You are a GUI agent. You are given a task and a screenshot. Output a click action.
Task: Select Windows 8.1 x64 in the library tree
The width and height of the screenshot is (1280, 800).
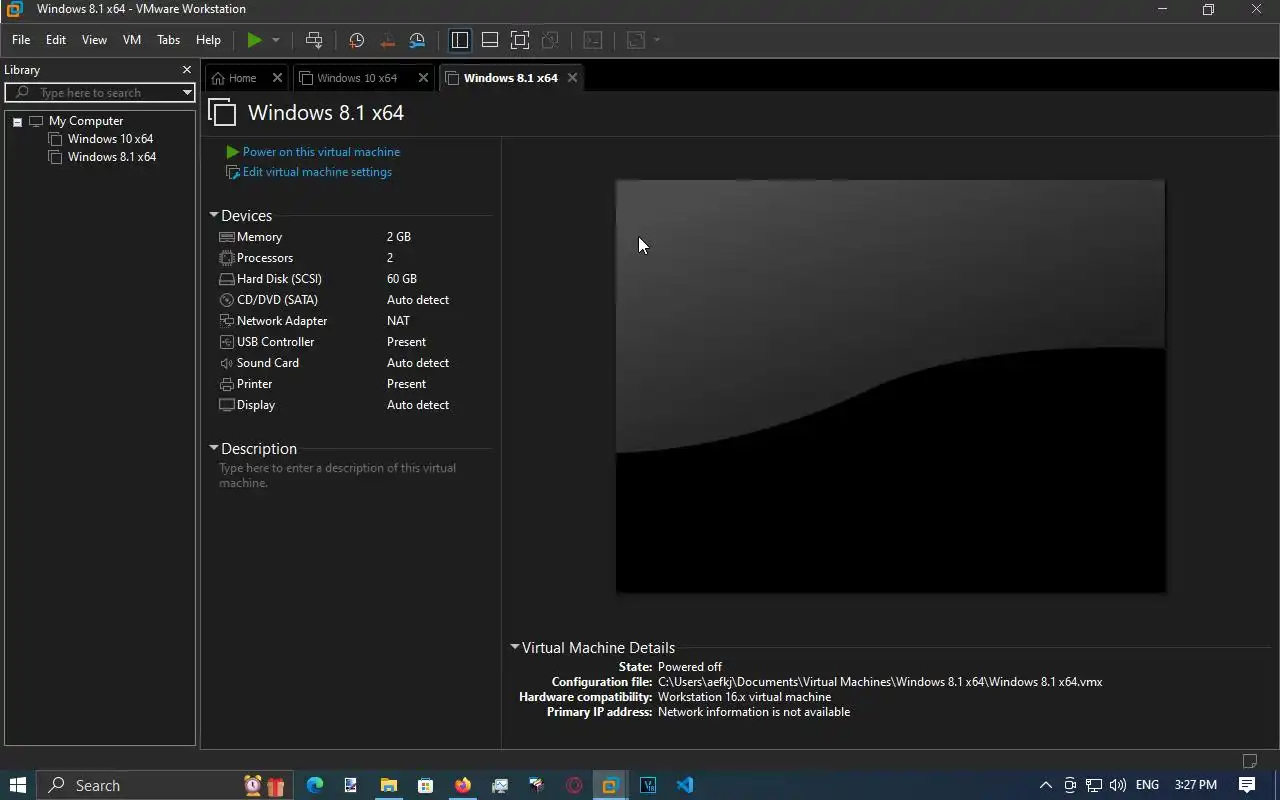(x=111, y=157)
